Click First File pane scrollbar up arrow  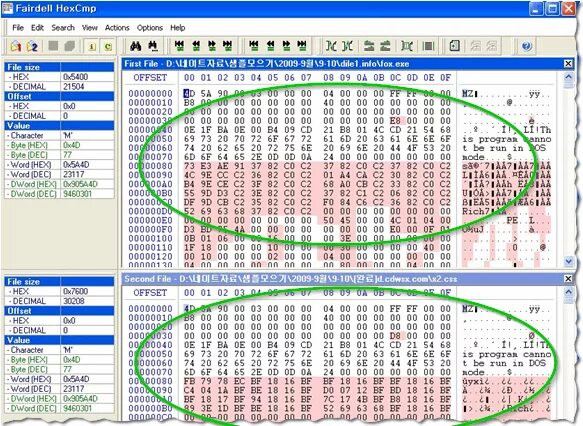tap(568, 77)
